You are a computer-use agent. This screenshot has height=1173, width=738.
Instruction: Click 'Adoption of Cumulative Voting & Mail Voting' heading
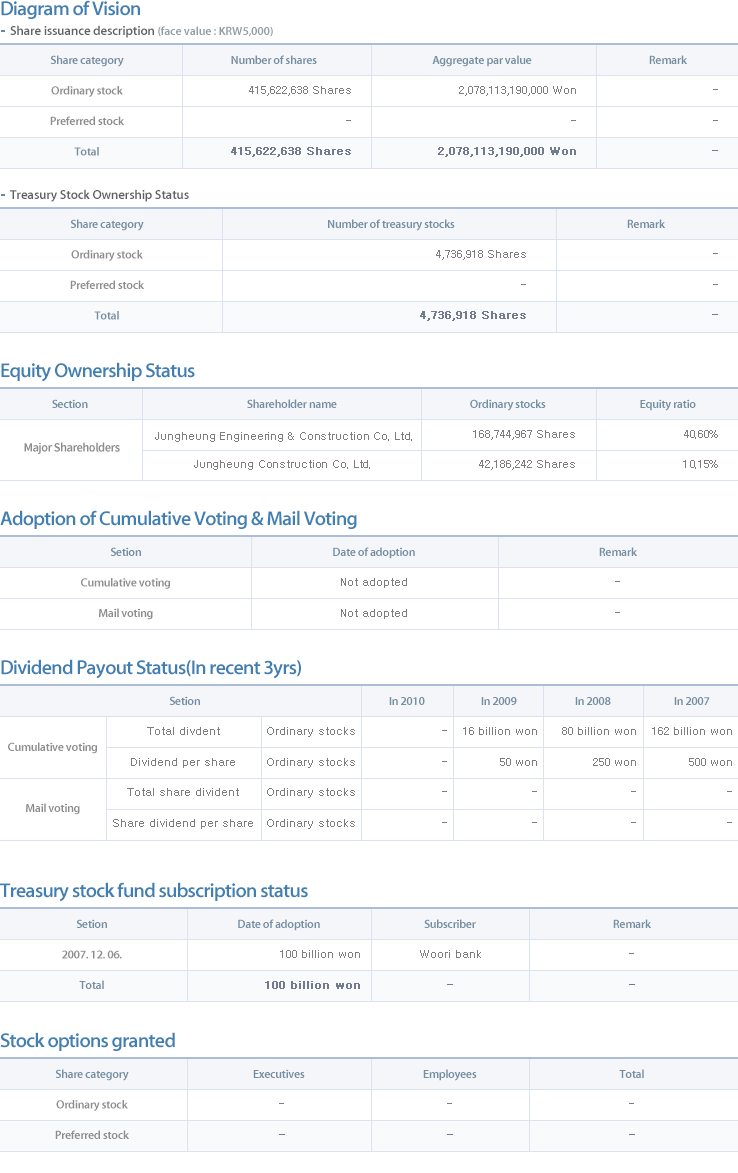(x=179, y=518)
